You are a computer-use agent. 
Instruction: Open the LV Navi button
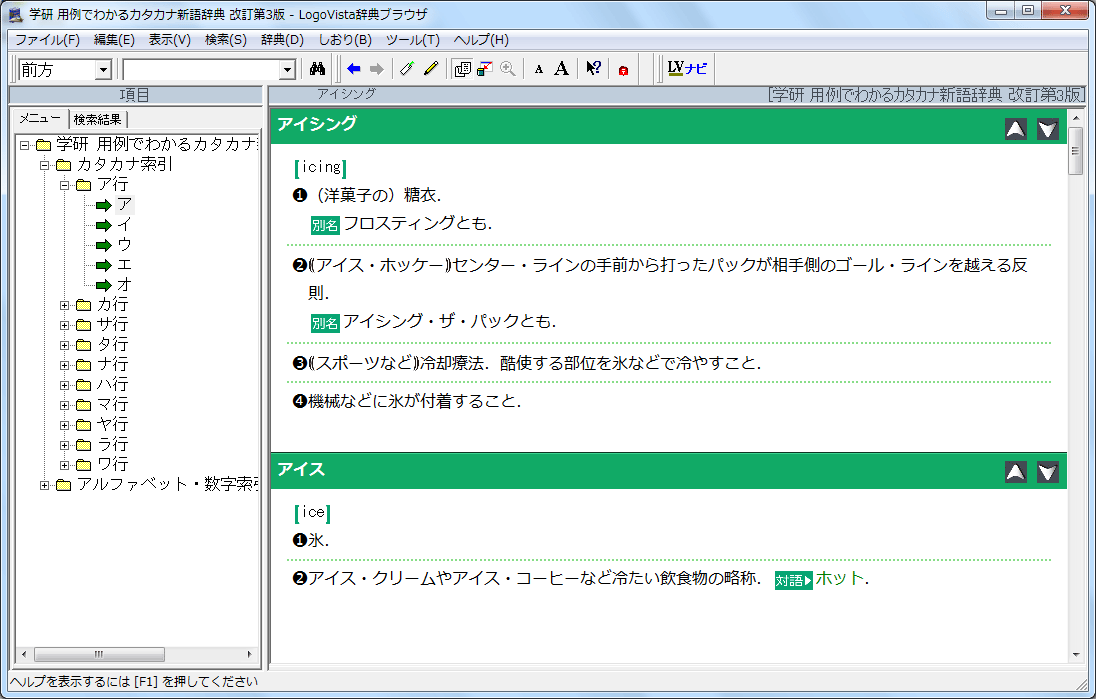click(x=687, y=69)
